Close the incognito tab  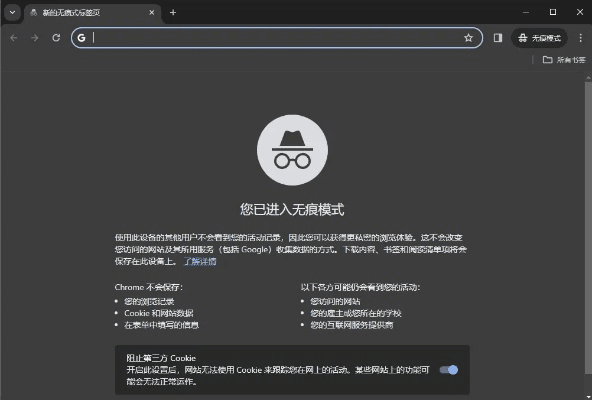(151, 12)
